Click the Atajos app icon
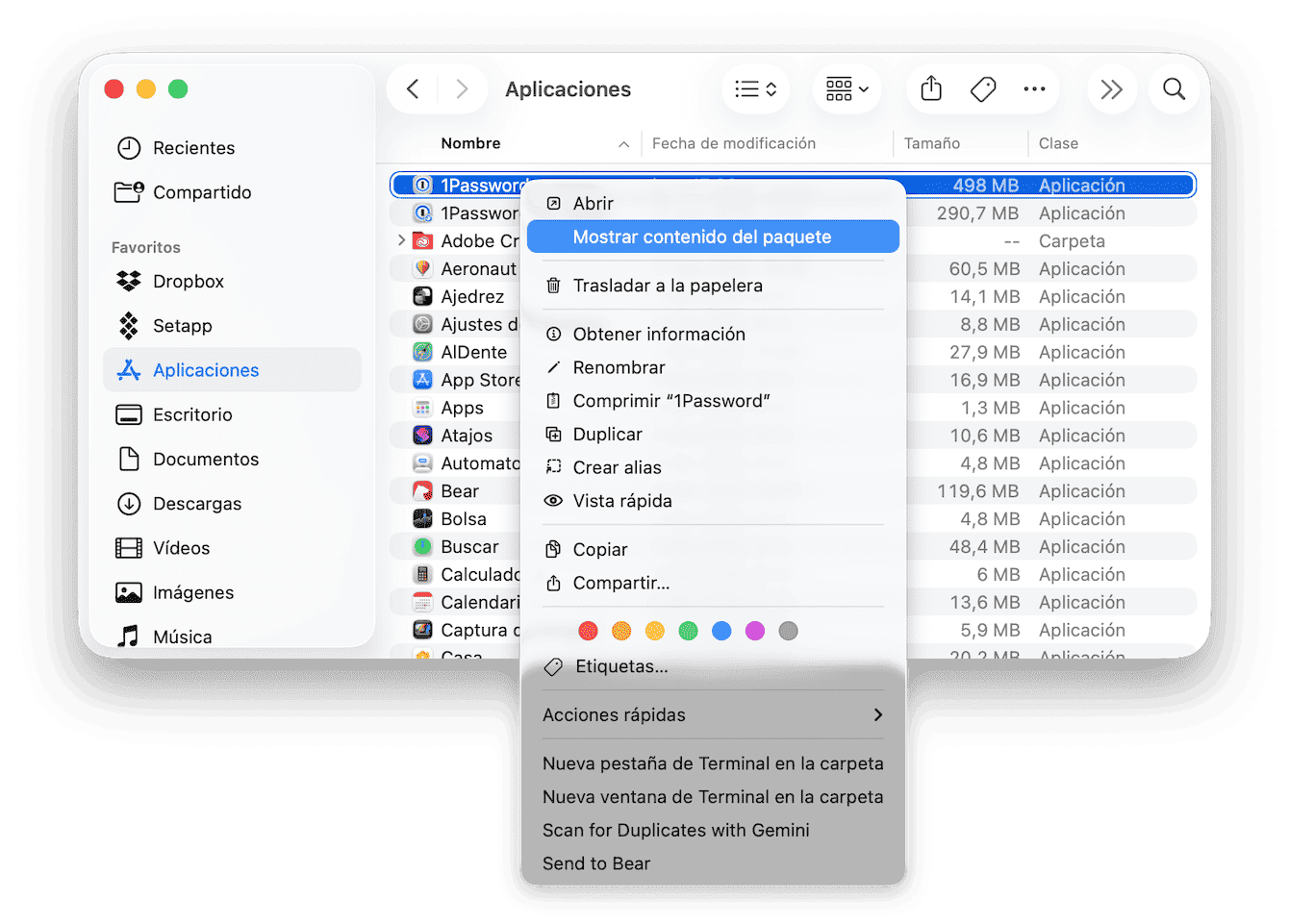 pos(422,436)
